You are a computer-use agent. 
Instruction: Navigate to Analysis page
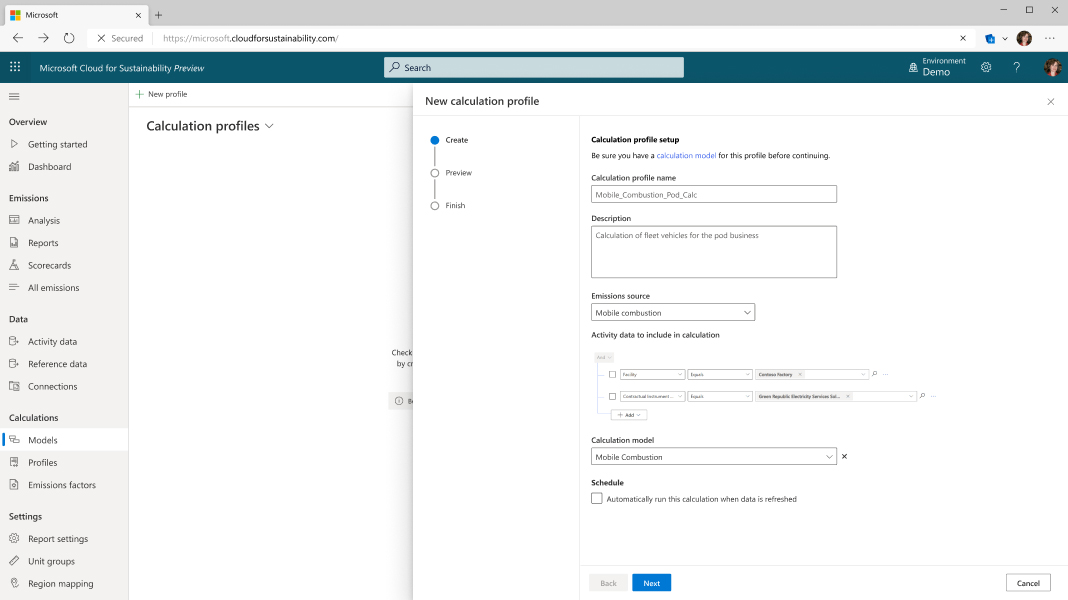click(44, 221)
